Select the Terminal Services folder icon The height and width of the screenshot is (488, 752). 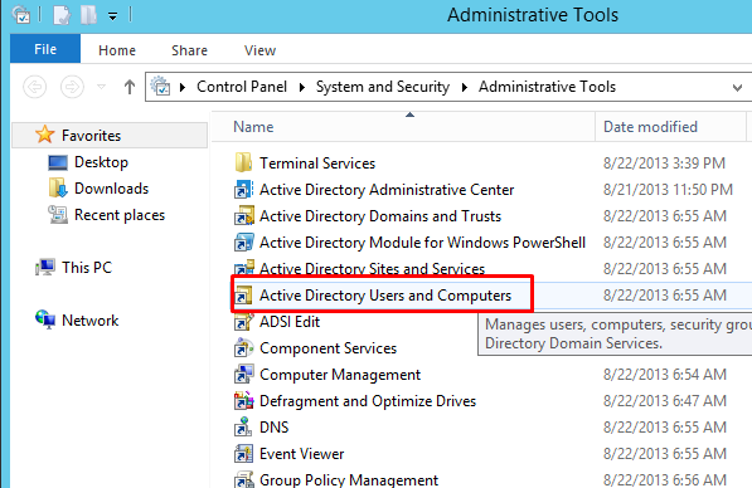pyautogui.click(x=243, y=163)
